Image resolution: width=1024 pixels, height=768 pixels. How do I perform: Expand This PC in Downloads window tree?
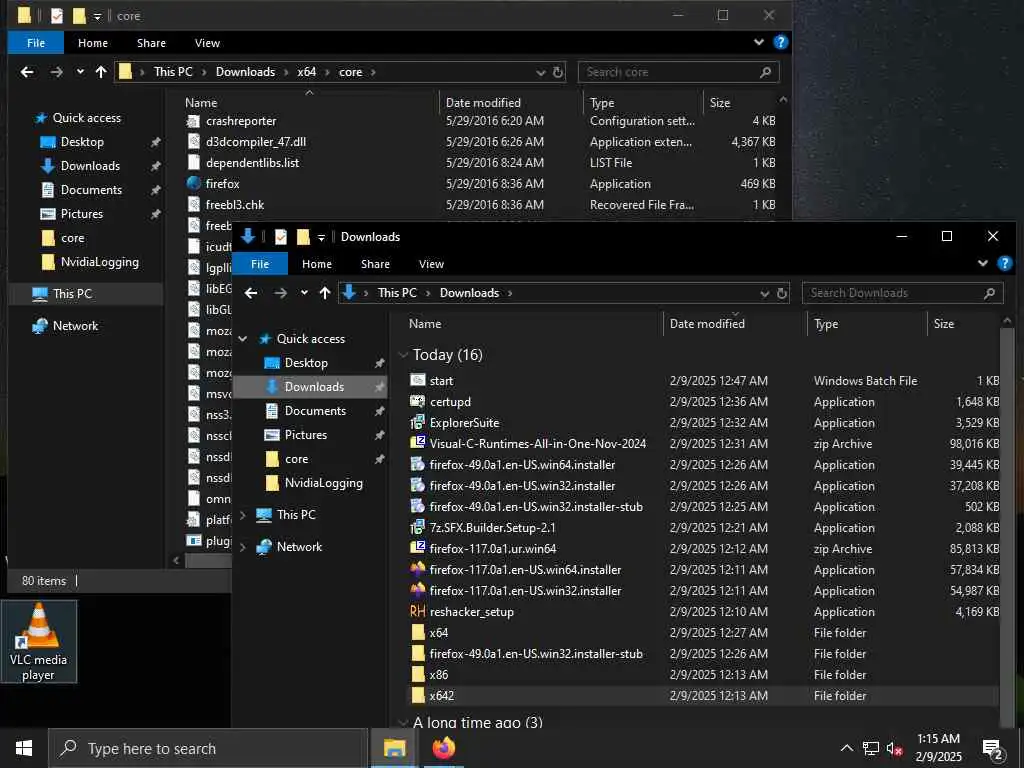[243, 515]
